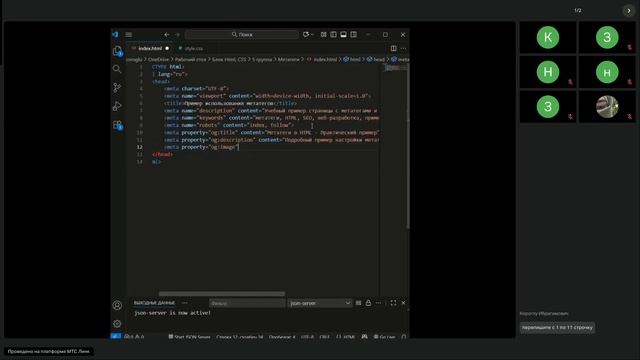
Task: Click the 'json-server is now active!' output line
Action: coord(173,313)
